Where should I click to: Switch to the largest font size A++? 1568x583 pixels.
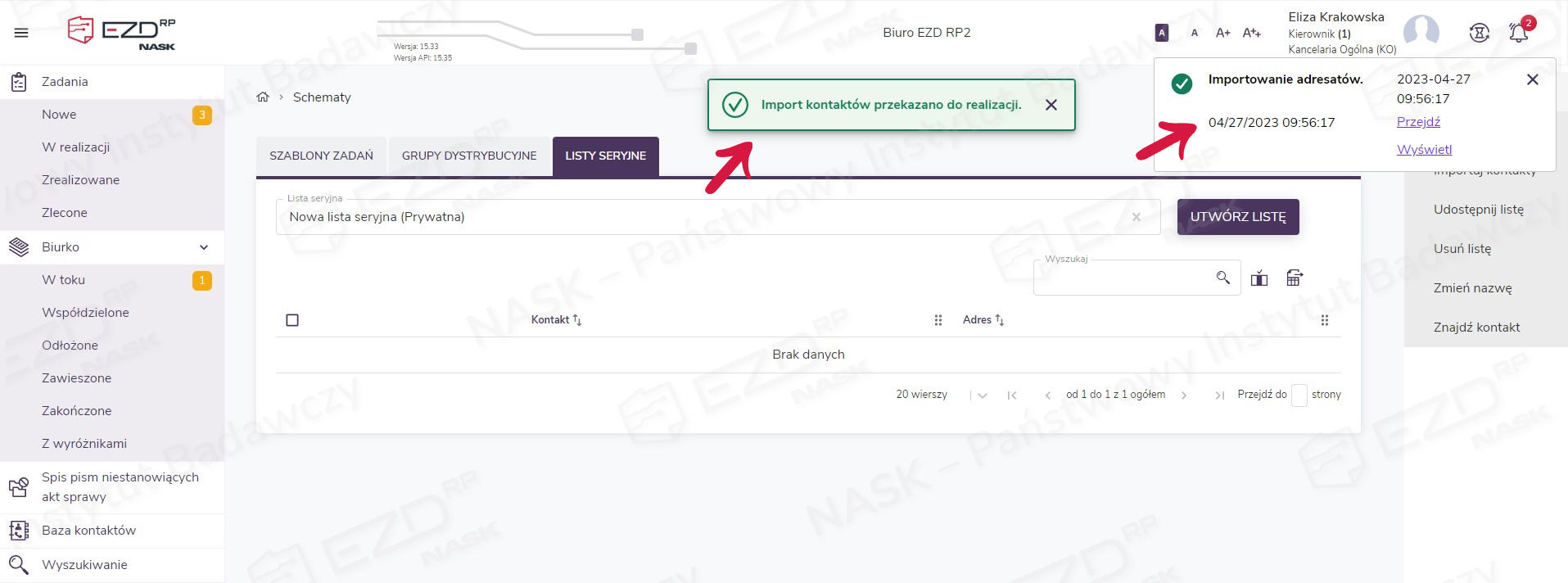click(x=1251, y=33)
